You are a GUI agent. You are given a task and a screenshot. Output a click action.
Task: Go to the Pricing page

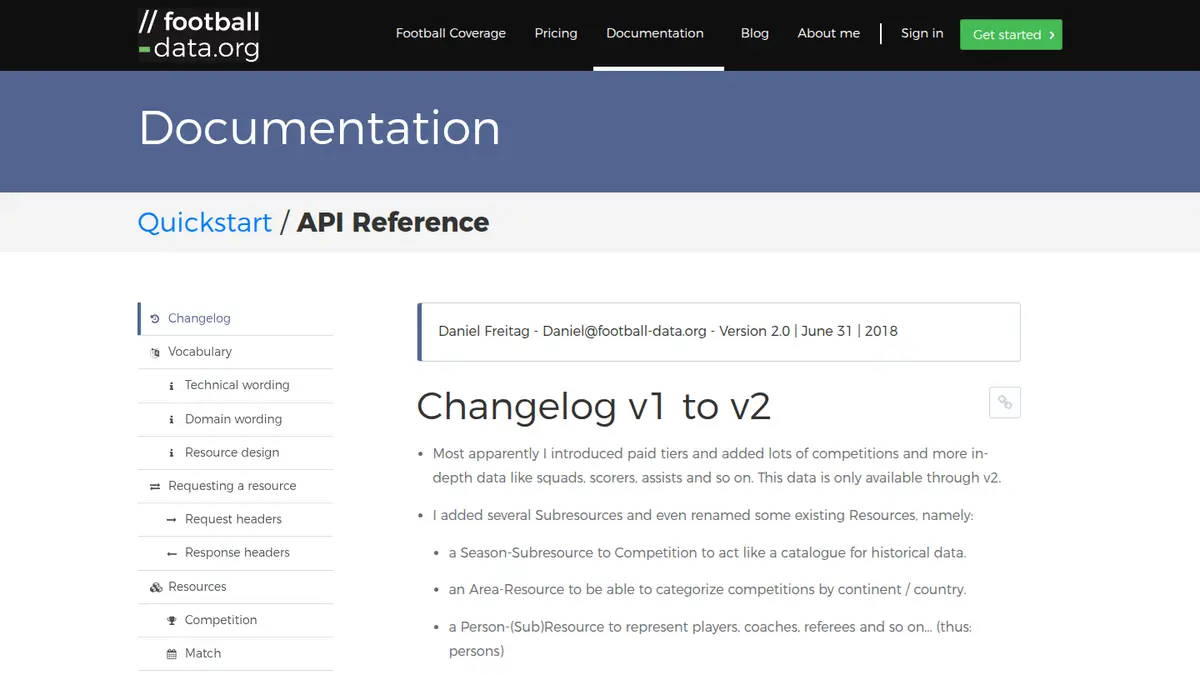point(556,33)
